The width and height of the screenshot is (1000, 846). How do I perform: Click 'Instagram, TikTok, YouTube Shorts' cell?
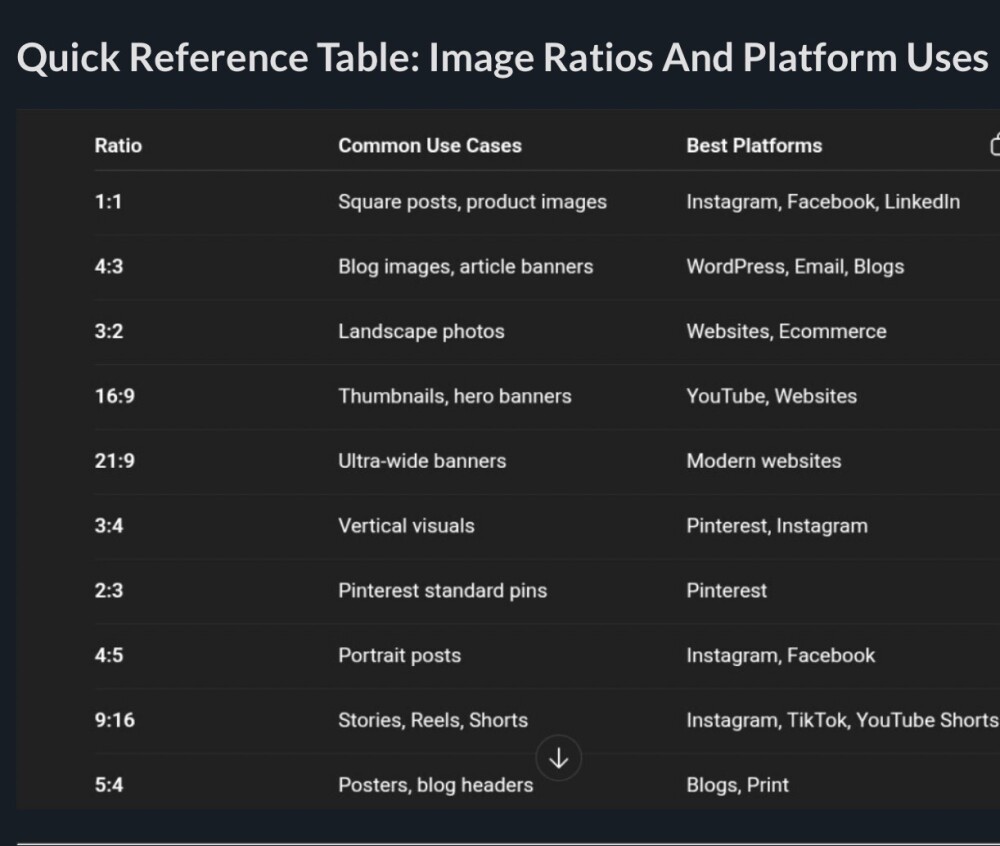842,720
